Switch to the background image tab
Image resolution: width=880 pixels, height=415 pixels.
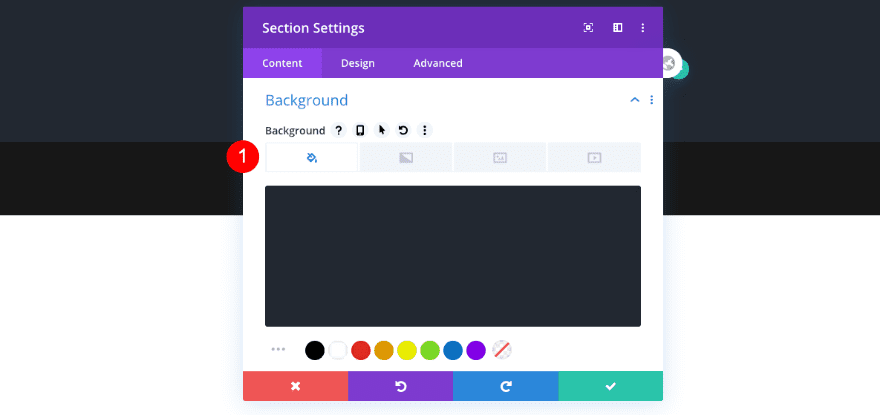click(500, 158)
